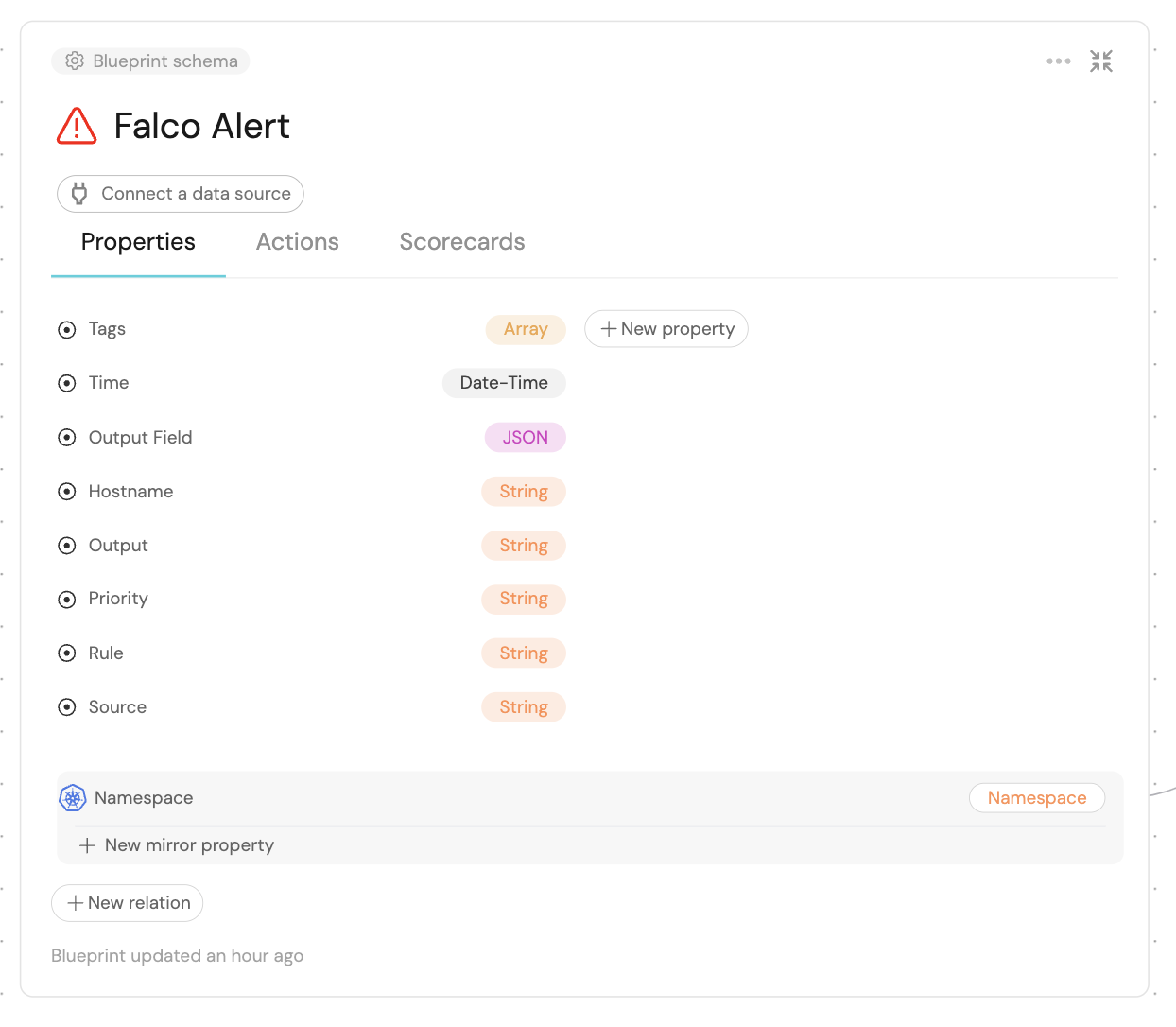Open the three-dot more options menu
Screen dimensions: 1176x1027
pos(1058,61)
